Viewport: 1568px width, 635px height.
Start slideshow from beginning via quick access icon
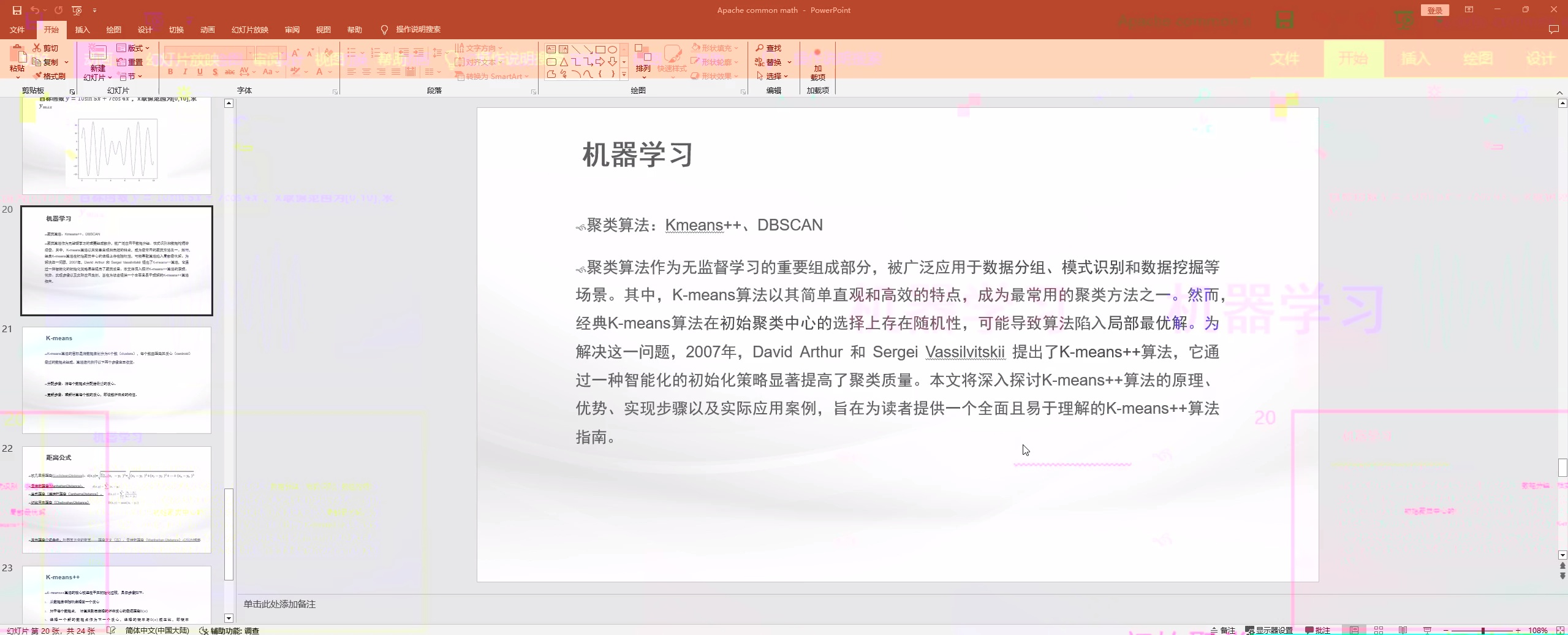77,10
